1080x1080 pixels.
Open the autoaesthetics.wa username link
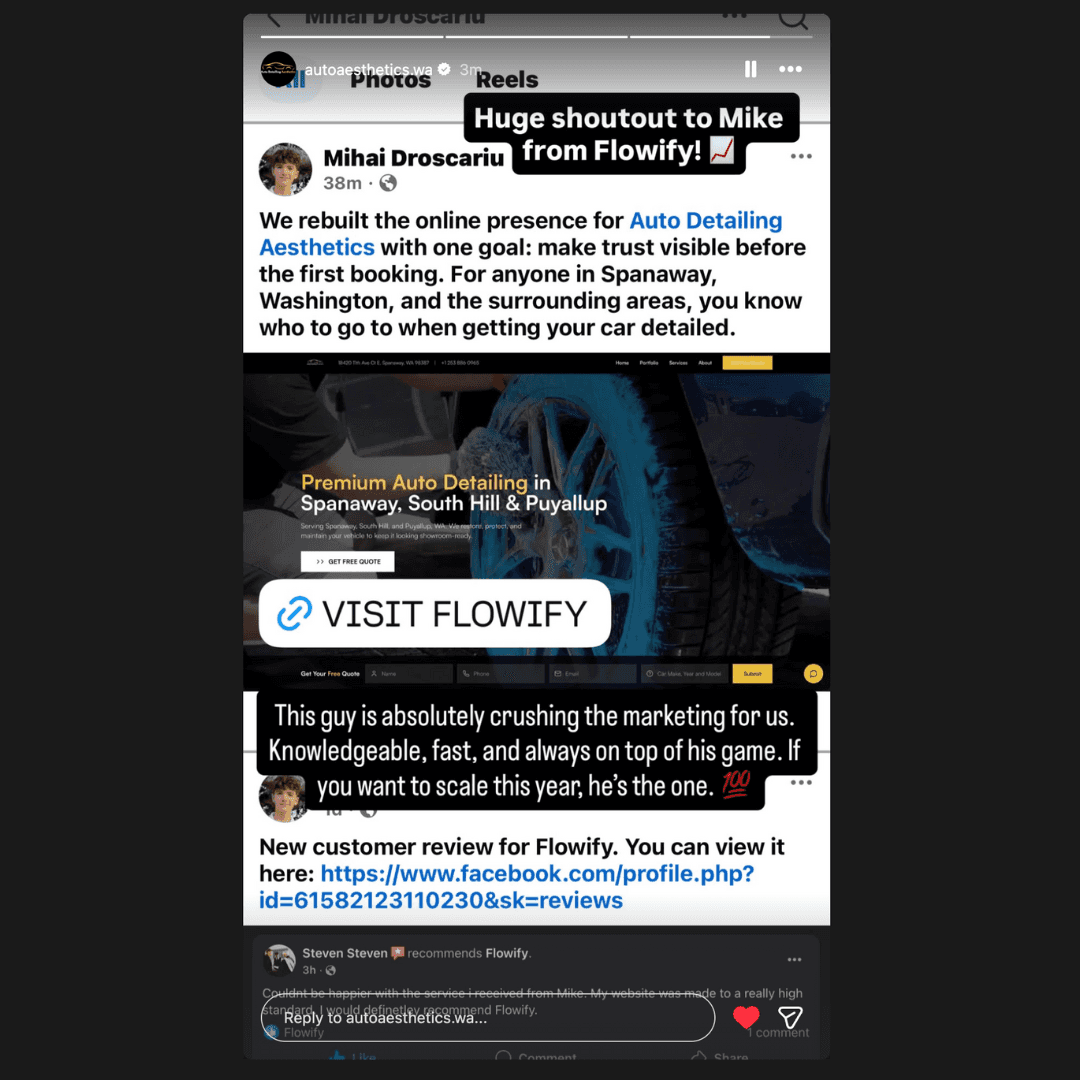(x=368, y=70)
